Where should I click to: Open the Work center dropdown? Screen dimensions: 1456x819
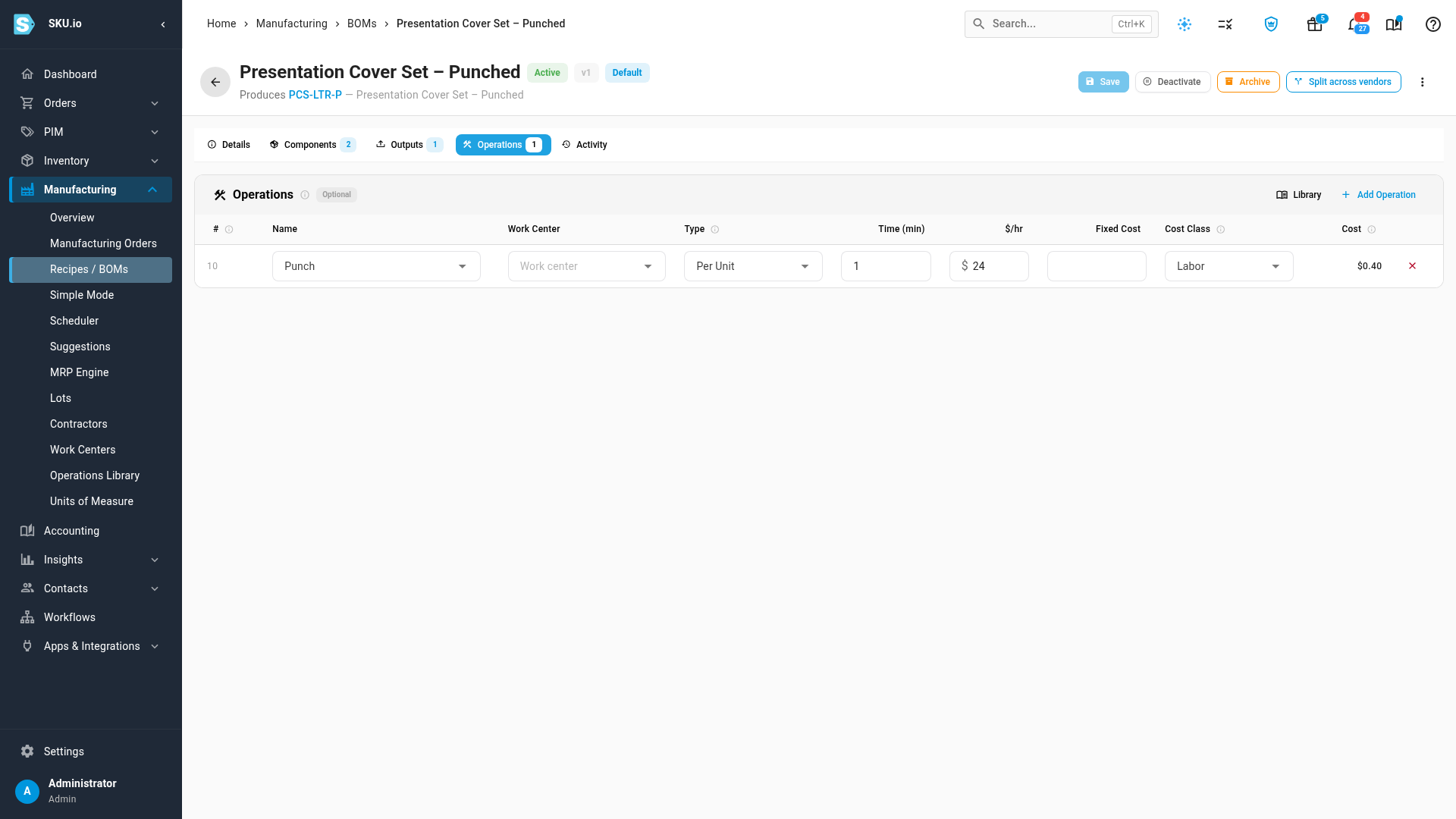click(587, 266)
